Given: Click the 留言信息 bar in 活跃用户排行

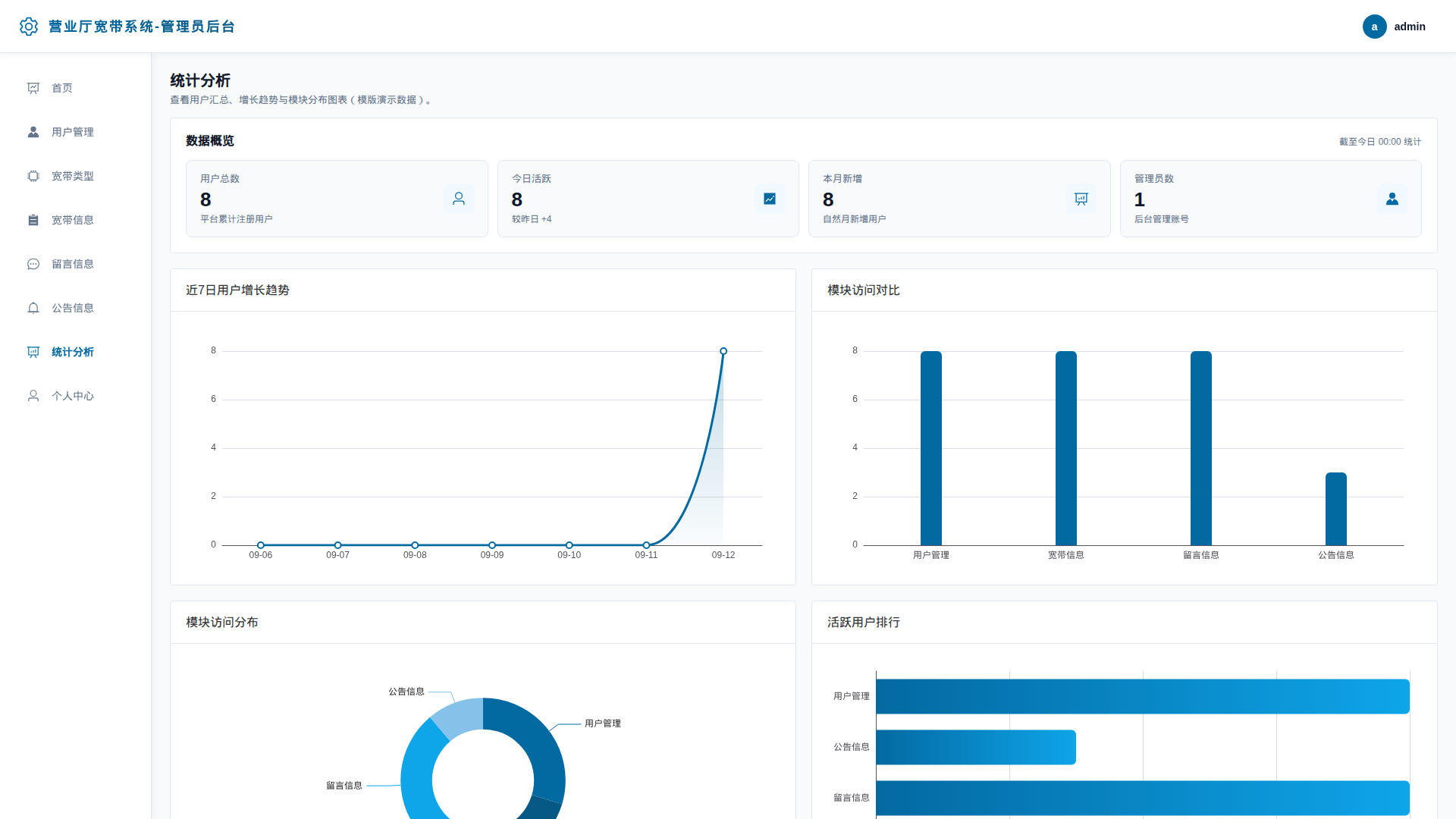Looking at the screenshot, I should coord(1143,798).
